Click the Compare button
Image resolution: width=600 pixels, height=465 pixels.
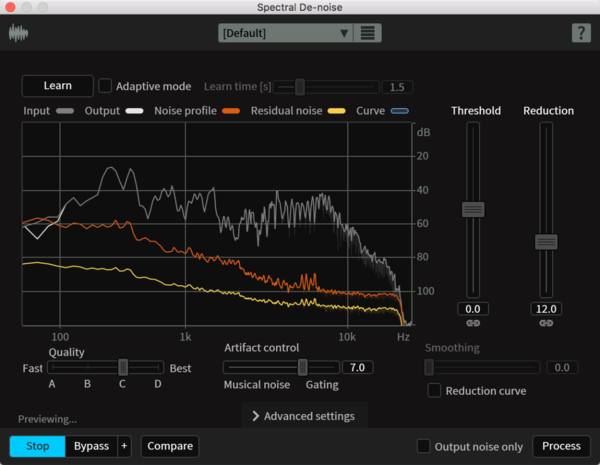[169, 446]
